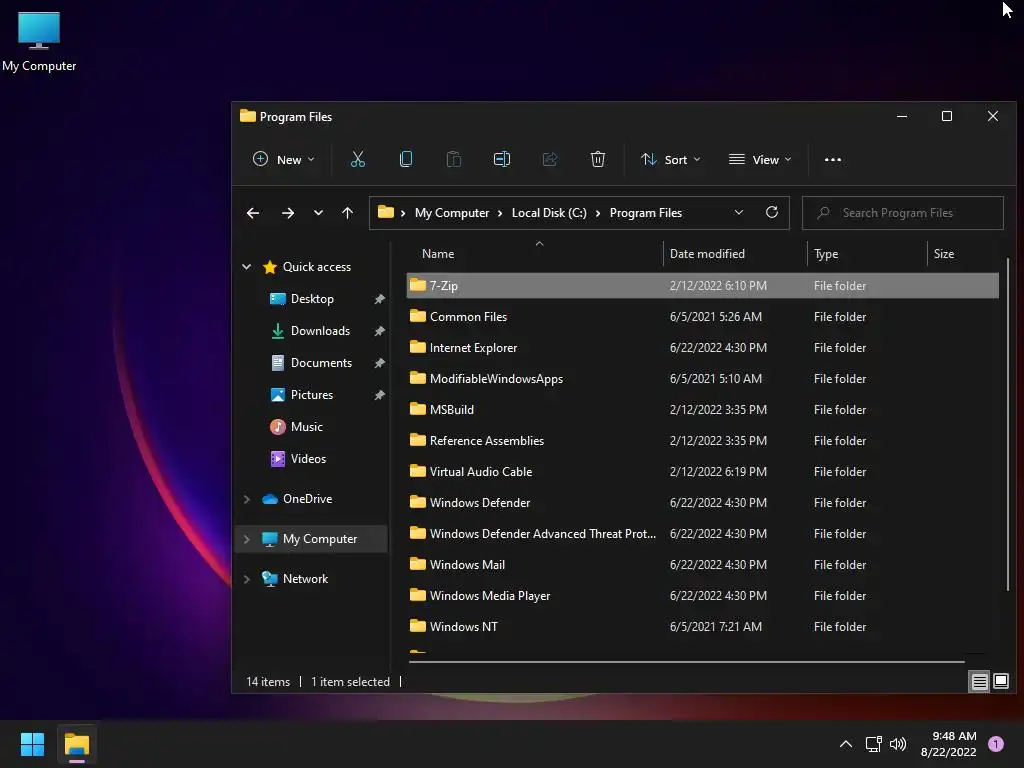
Task: Go up one level with up arrow
Action: (x=347, y=213)
